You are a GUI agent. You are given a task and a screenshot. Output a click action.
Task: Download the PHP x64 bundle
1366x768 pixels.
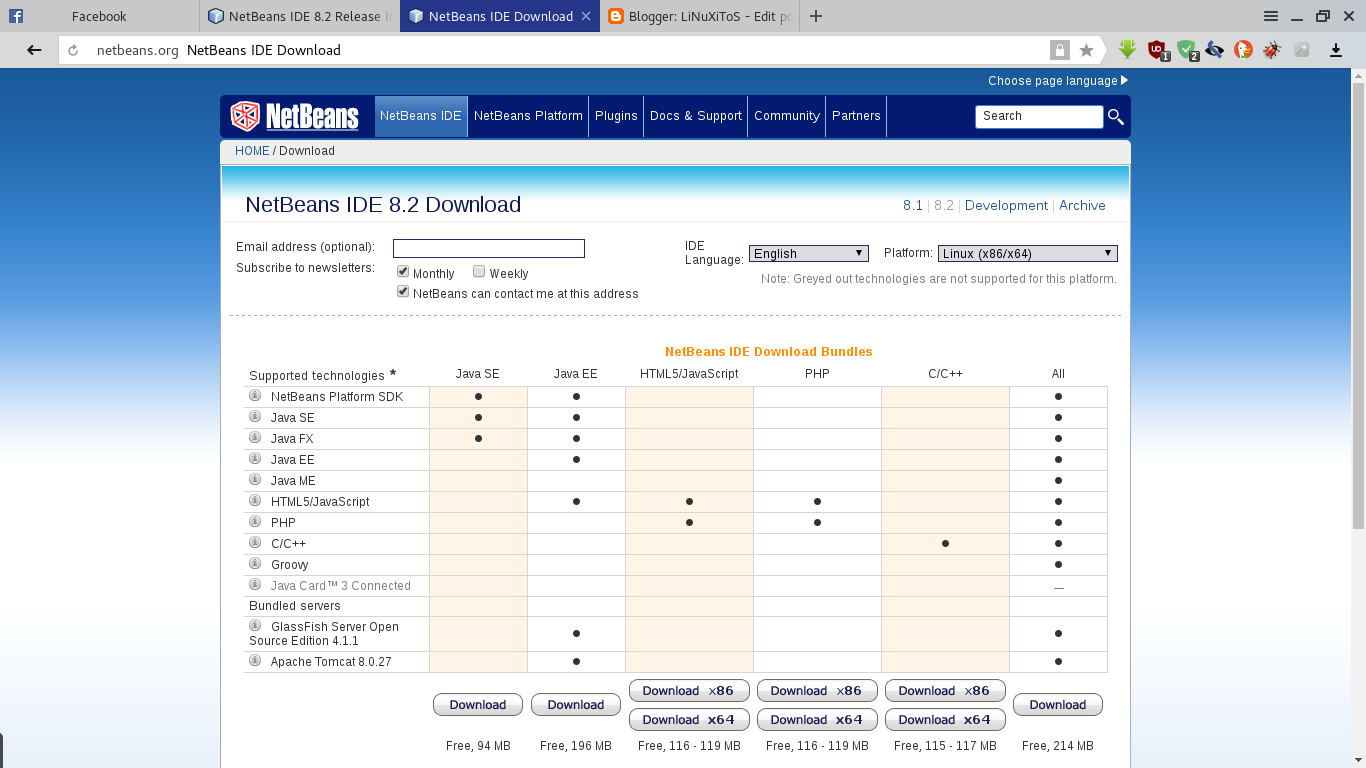click(x=816, y=720)
